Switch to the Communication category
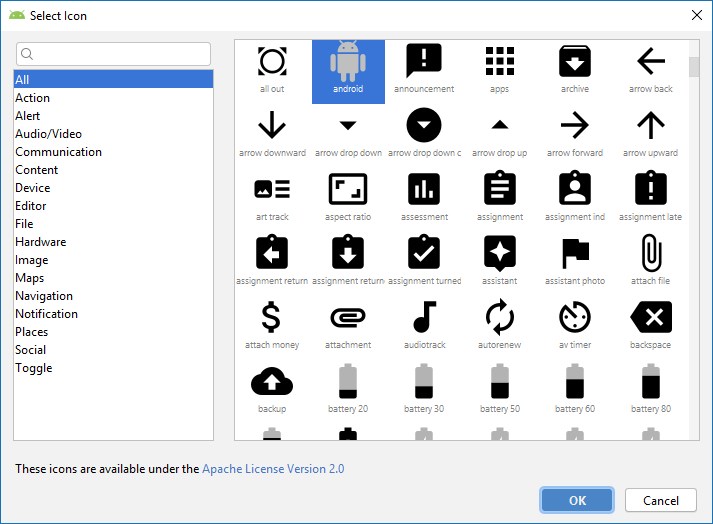Image resolution: width=713 pixels, height=524 pixels. pyautogui.click(x=113, y=151)
